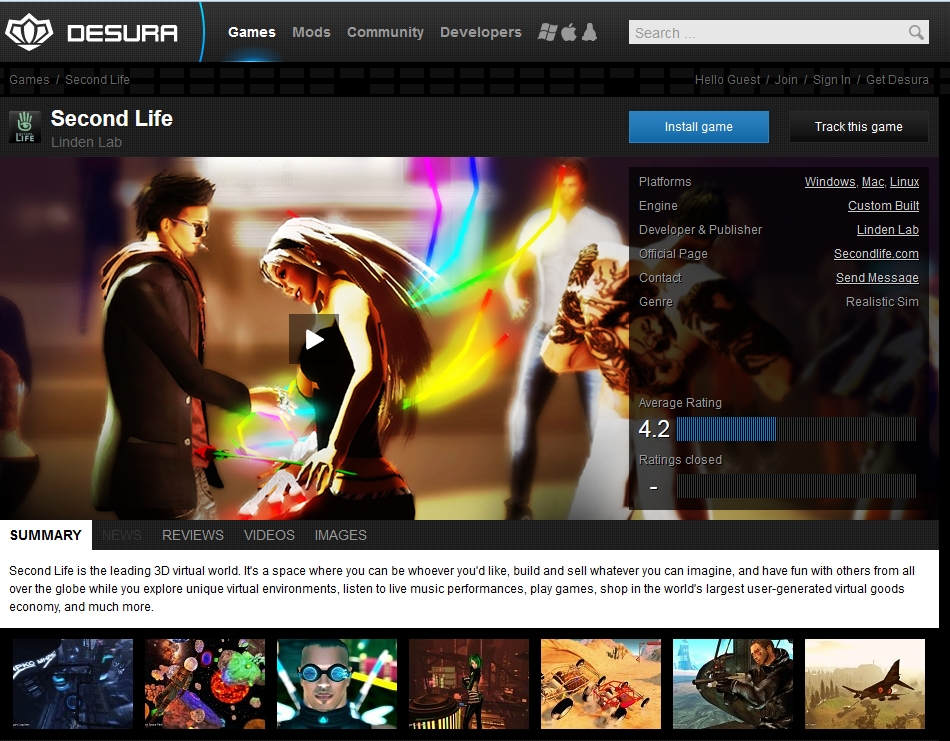Open the Games menu
This screenshot has height=741, width=950.
click(251, 32)
